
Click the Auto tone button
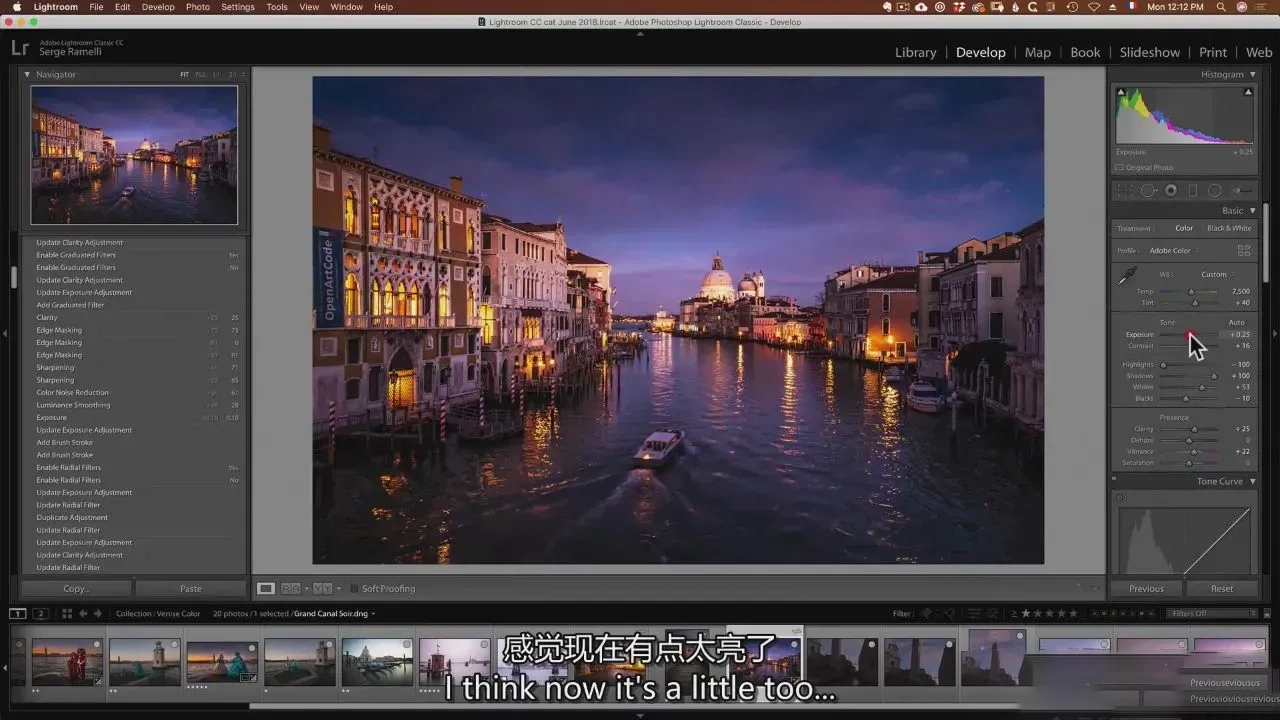1237,322
